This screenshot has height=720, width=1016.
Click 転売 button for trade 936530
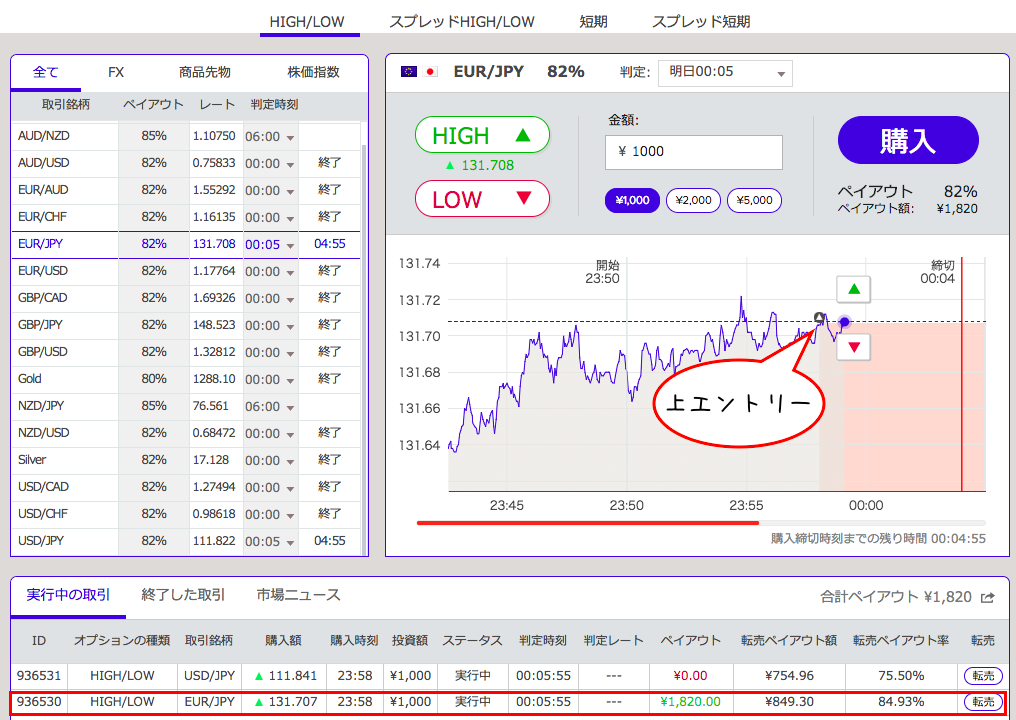click(983, 702)
